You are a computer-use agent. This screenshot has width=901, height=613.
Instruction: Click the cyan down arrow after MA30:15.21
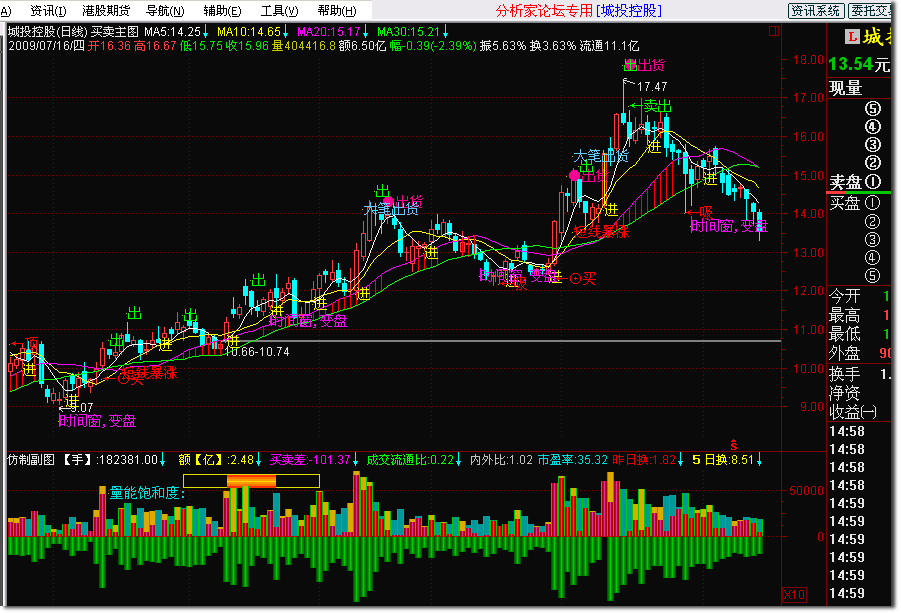(445, 32)
